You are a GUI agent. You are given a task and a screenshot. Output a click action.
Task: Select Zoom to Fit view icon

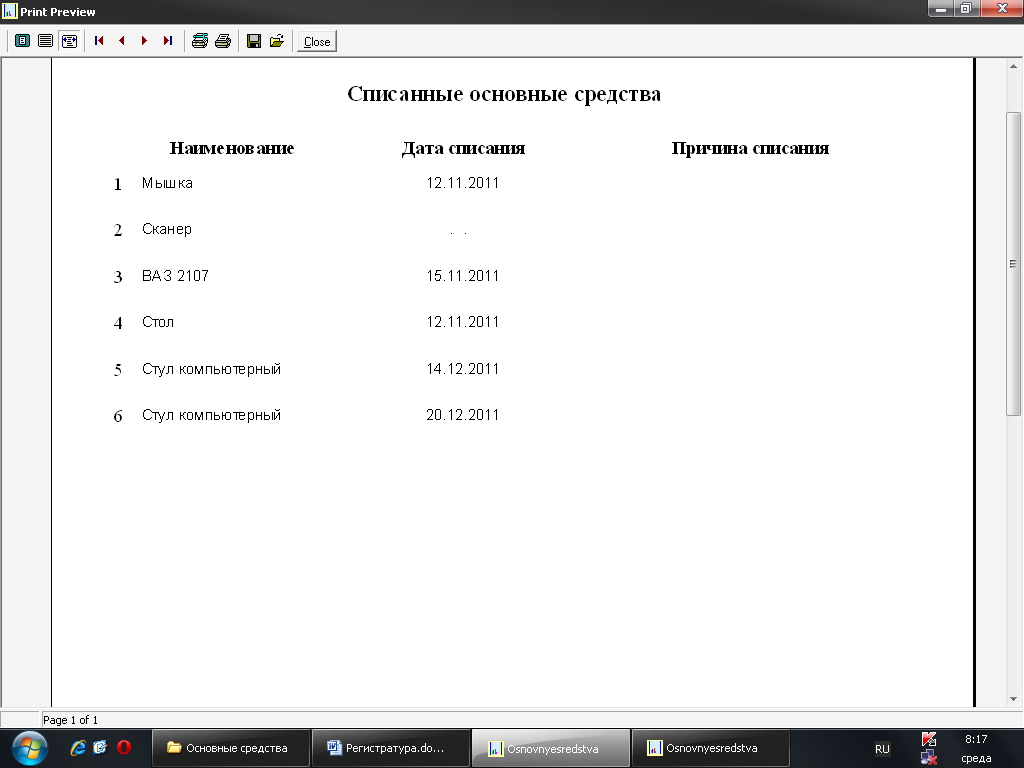(x=22, y=41)
